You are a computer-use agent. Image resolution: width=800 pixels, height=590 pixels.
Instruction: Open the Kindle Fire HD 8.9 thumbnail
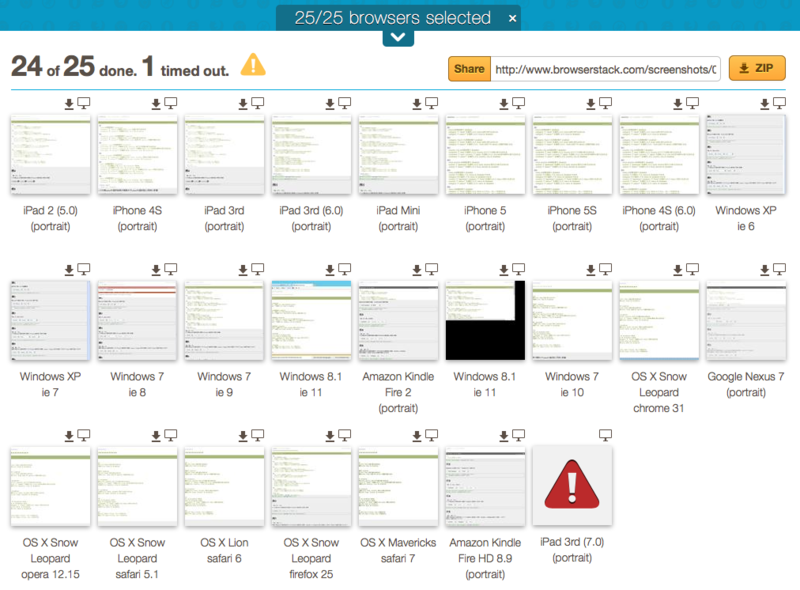point(485,487)
